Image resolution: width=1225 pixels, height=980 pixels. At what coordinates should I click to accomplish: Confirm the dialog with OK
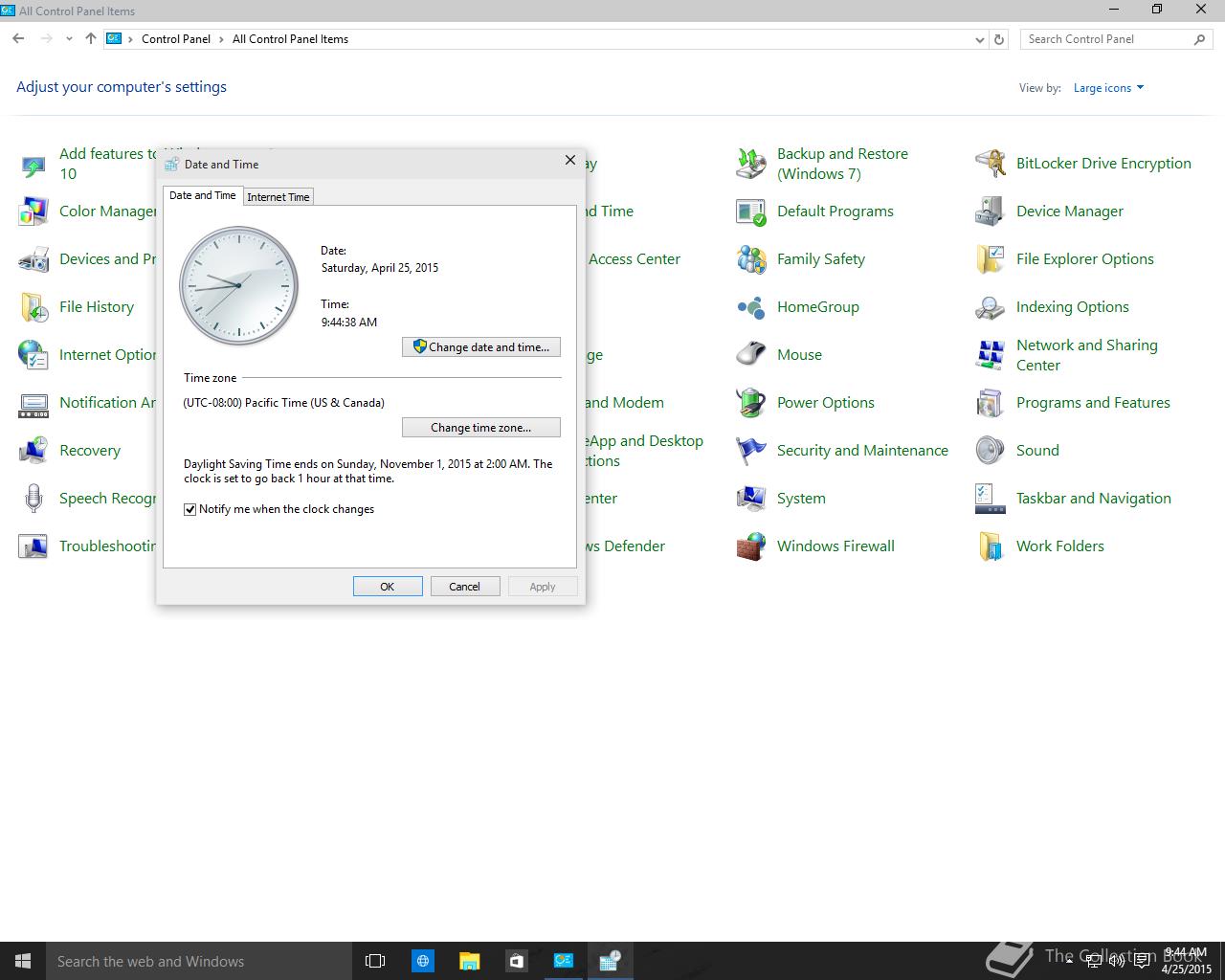pyautogui.click(x=388, y=587)
